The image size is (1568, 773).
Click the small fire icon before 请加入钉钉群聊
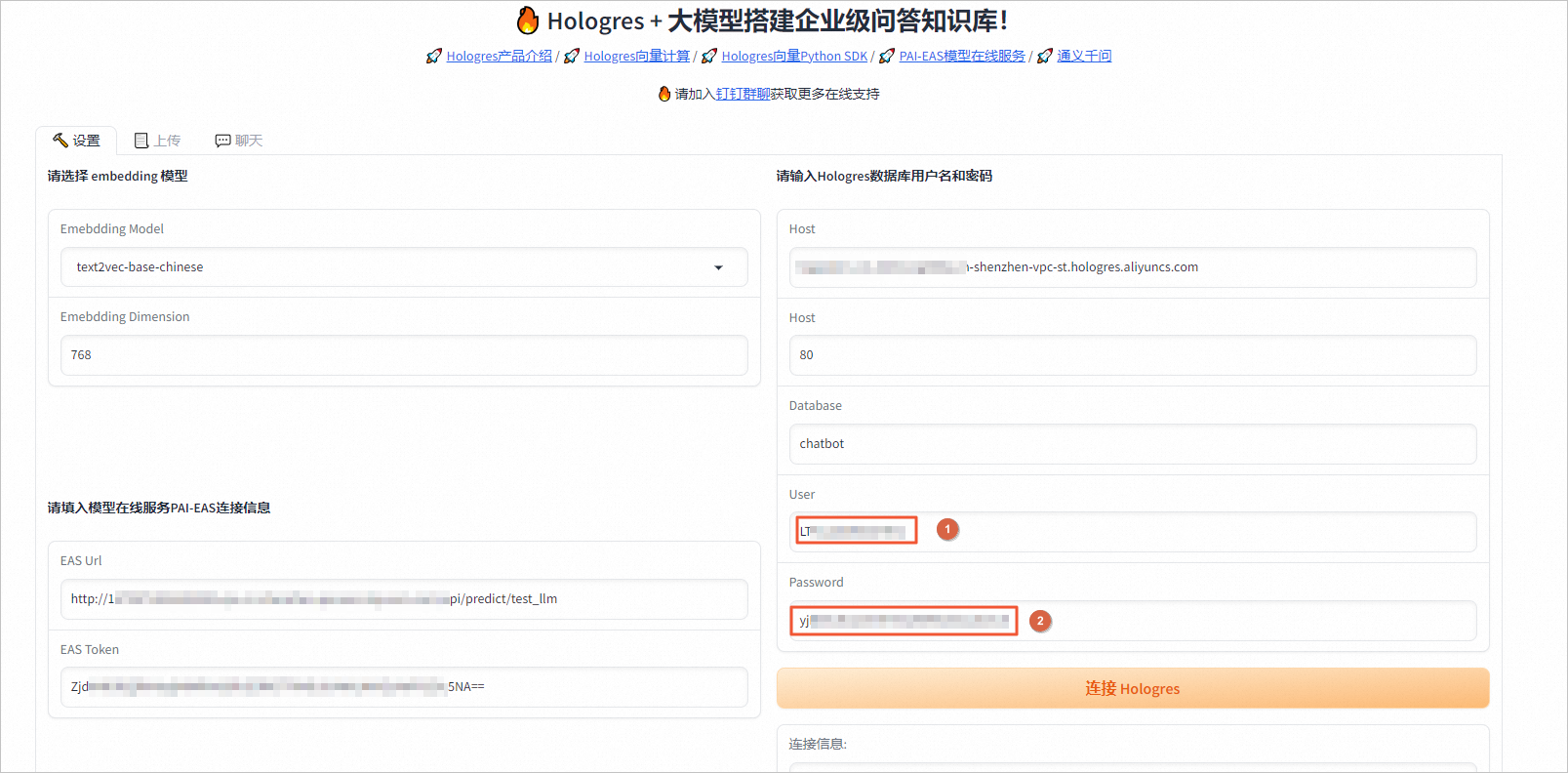pos(664,94)
